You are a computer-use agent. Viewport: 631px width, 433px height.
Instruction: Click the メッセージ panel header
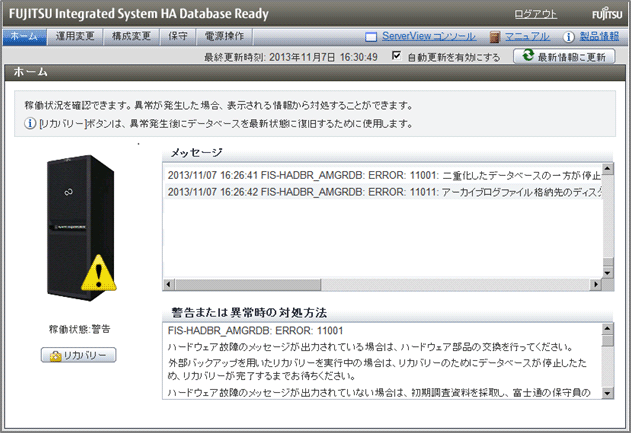tap(388, 153)
